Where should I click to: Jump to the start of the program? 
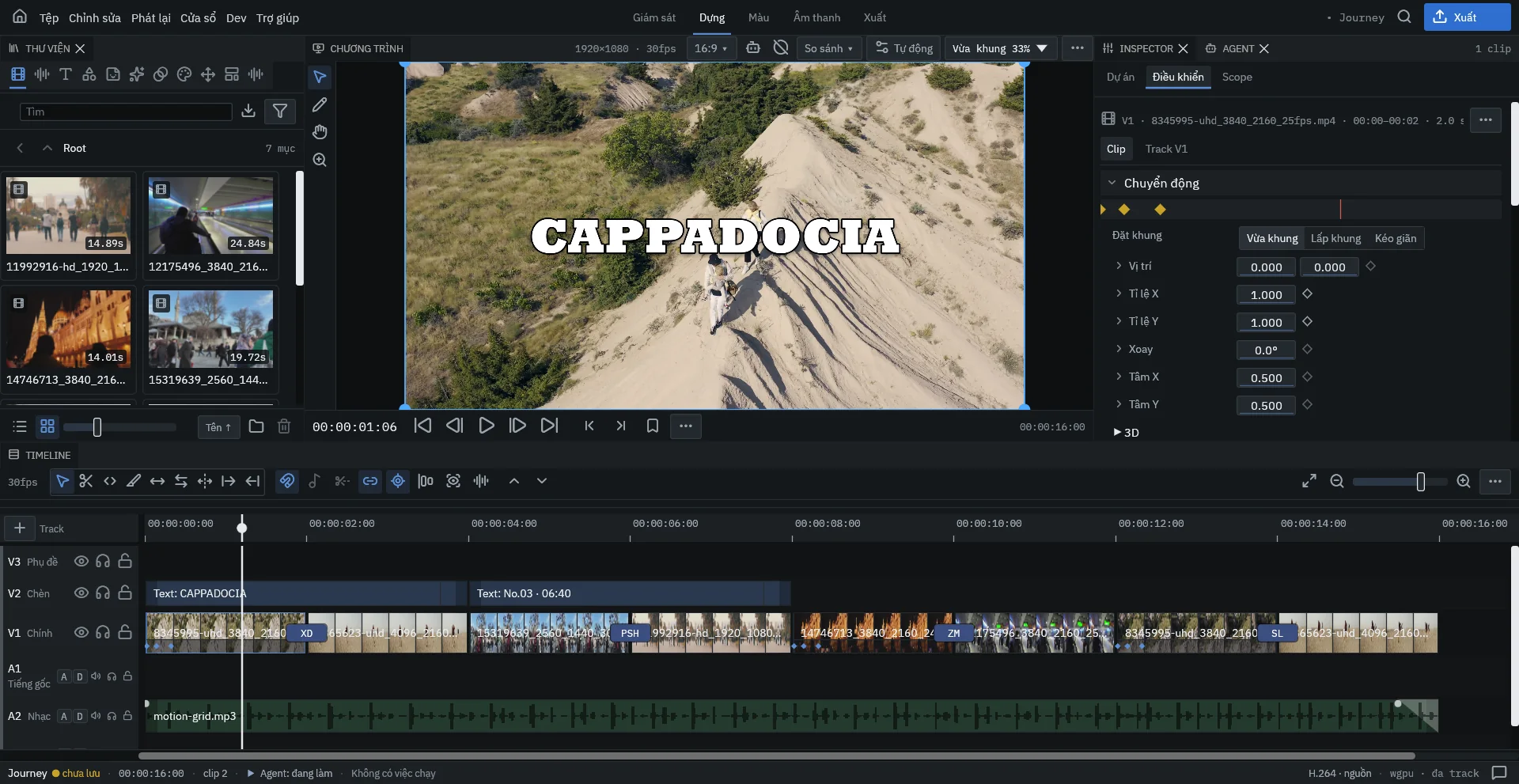(423, 426)
